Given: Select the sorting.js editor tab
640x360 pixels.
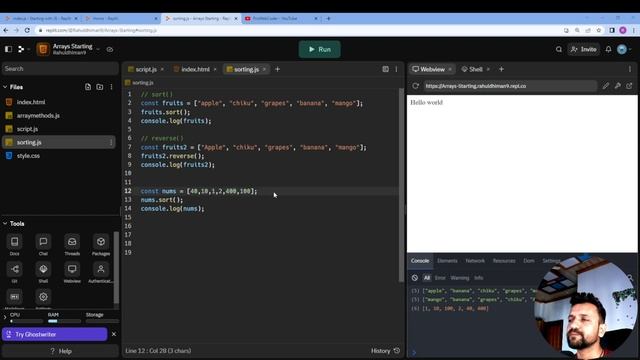Looking at the screenshot, I should click(246, 69).
